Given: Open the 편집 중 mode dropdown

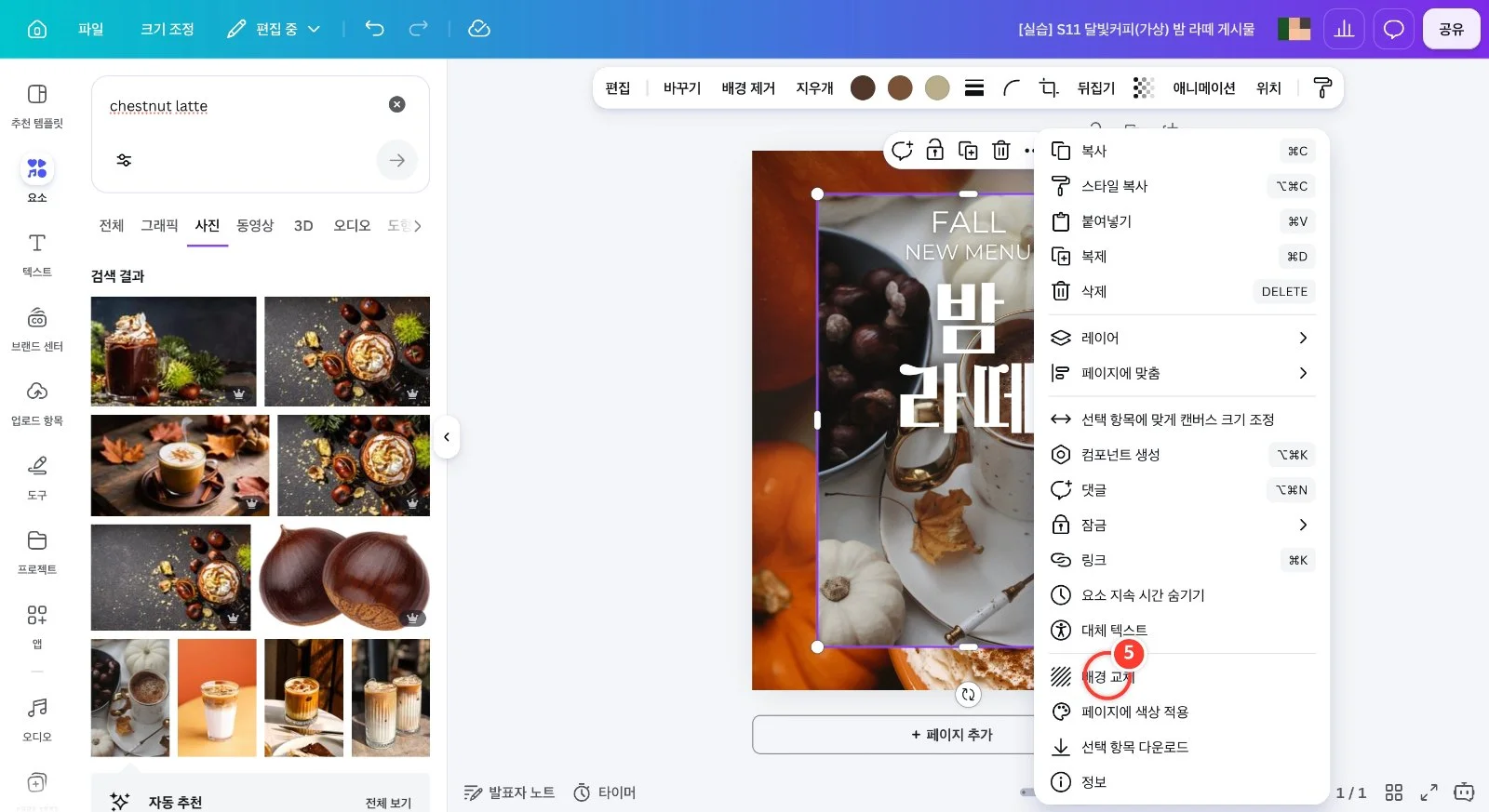Looking at the screenshot, I should pyautogui.click(x=275, y=29).
